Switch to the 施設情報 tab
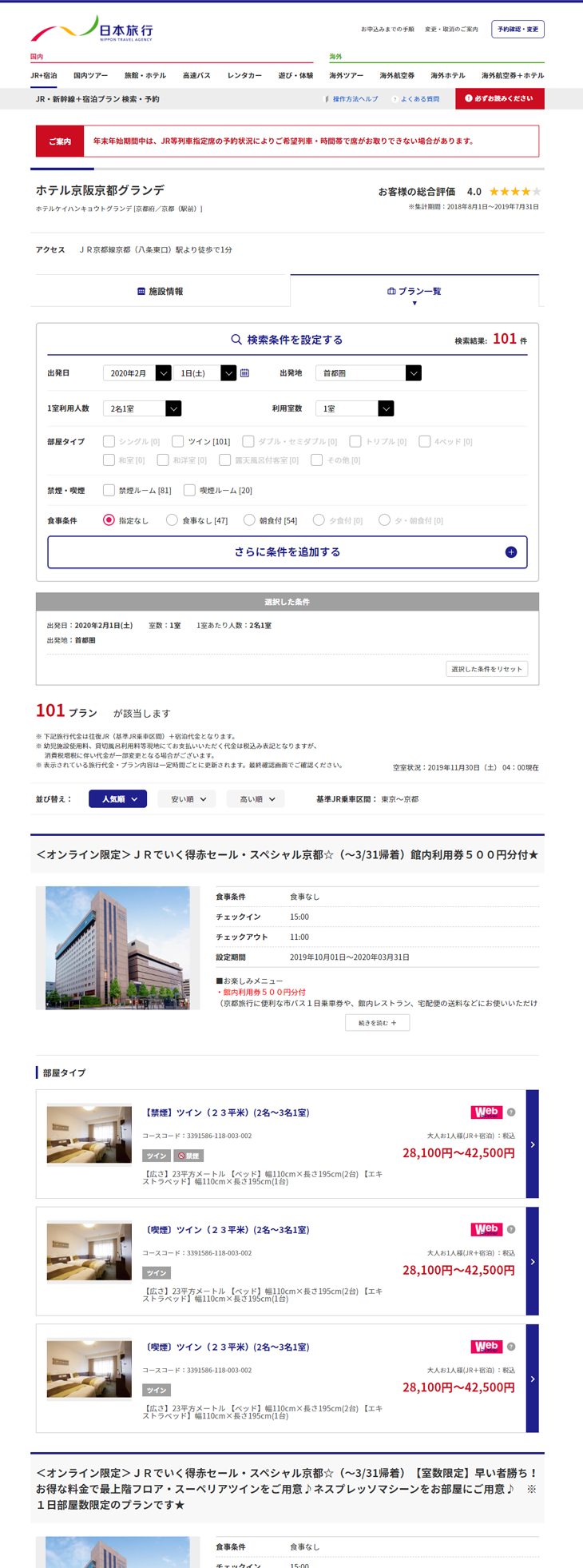This screenshot has height=1568, width=583. pyautogui.click(x=161, y=292)
